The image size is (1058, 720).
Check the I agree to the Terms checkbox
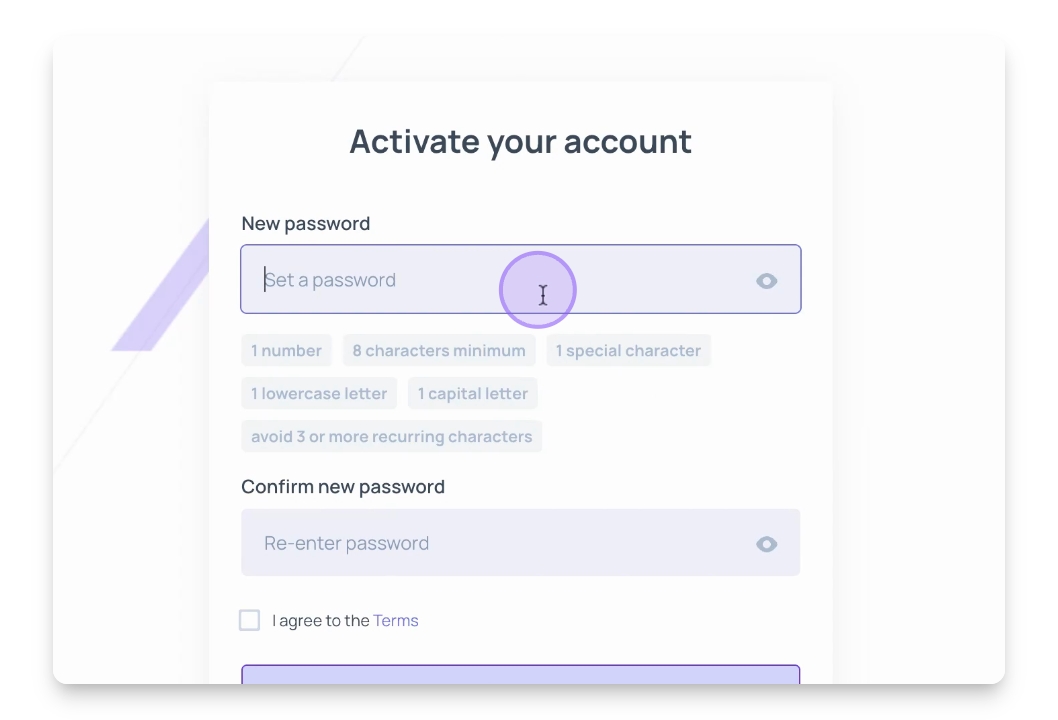tap(250, 620)
